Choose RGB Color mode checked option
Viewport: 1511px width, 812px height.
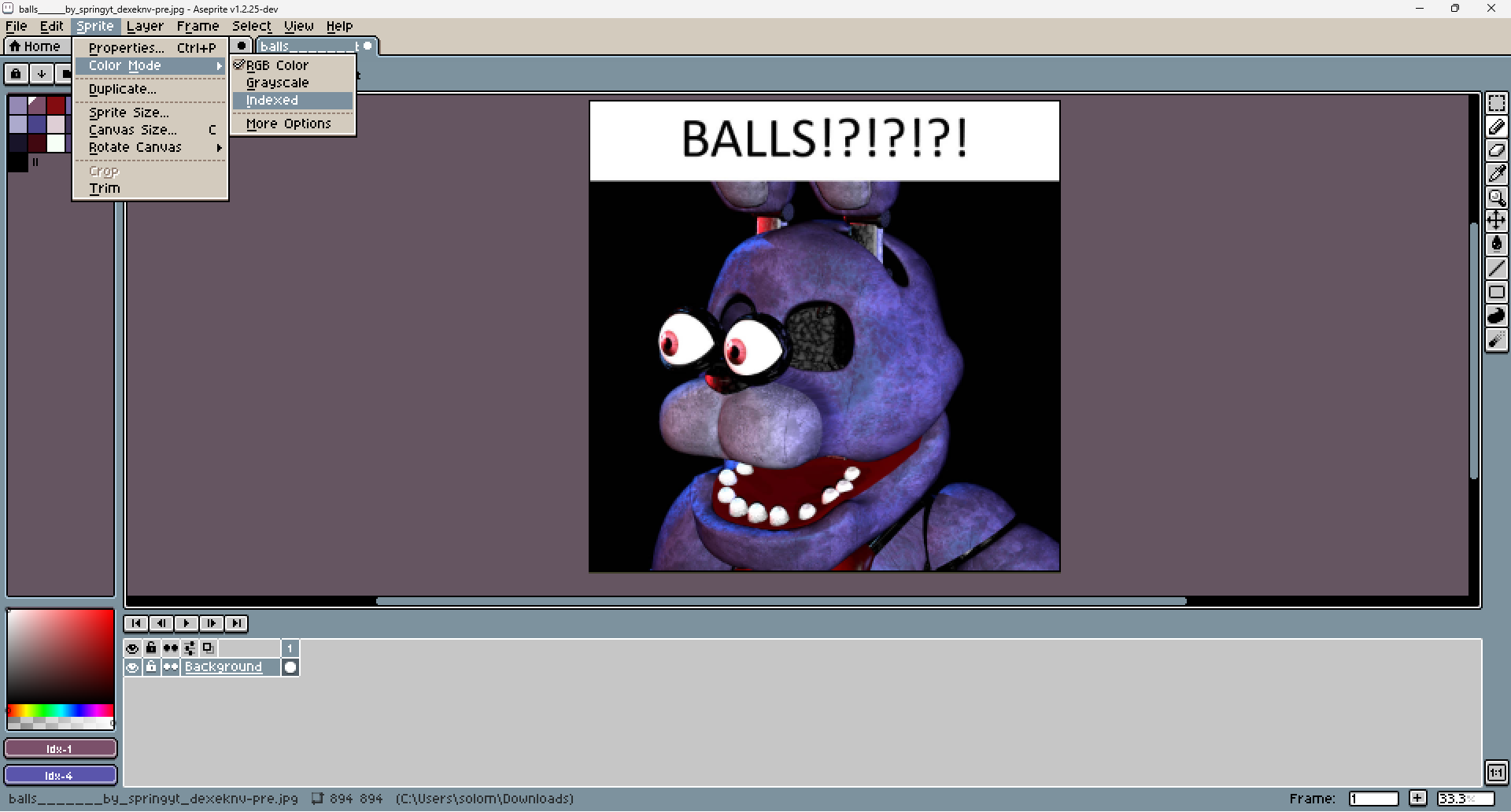[x=293, y=65]
